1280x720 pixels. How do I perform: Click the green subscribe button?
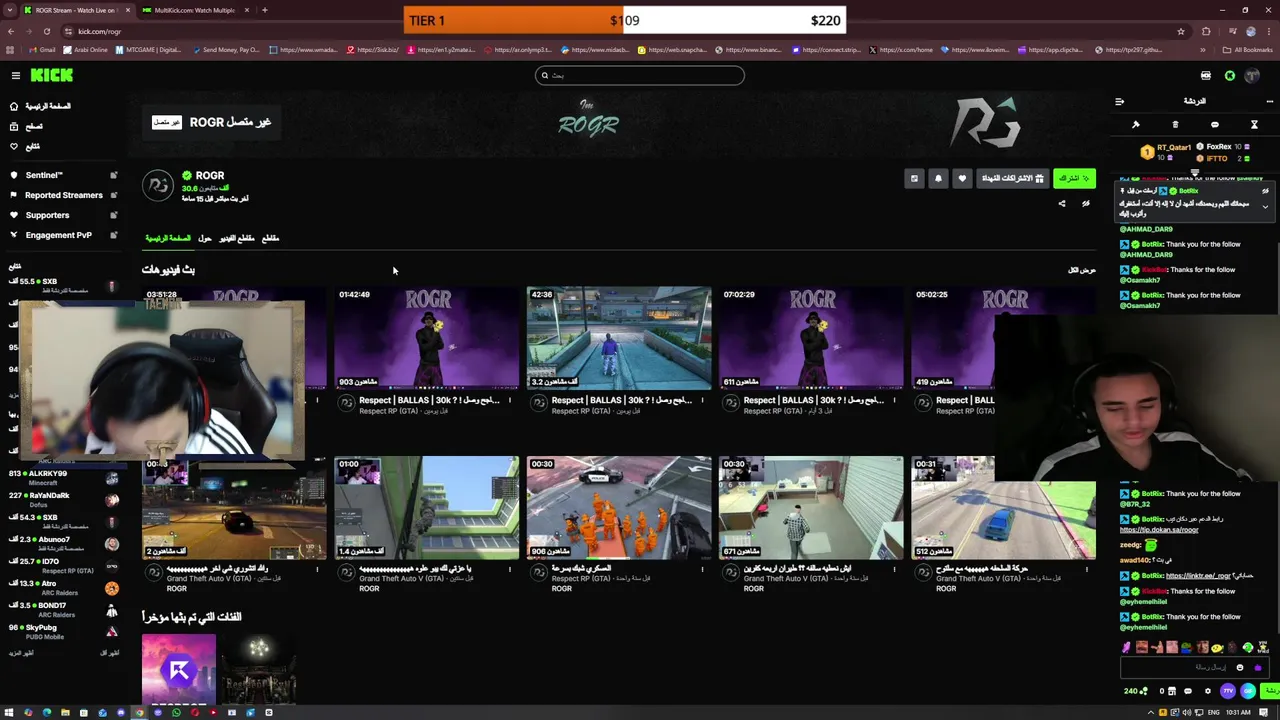pyautogui.click(x=1074, y=178)
